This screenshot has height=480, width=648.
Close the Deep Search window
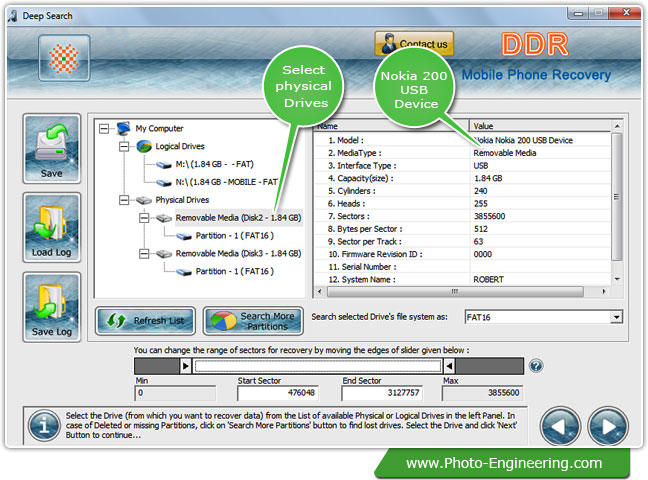(x=626, y=13)
